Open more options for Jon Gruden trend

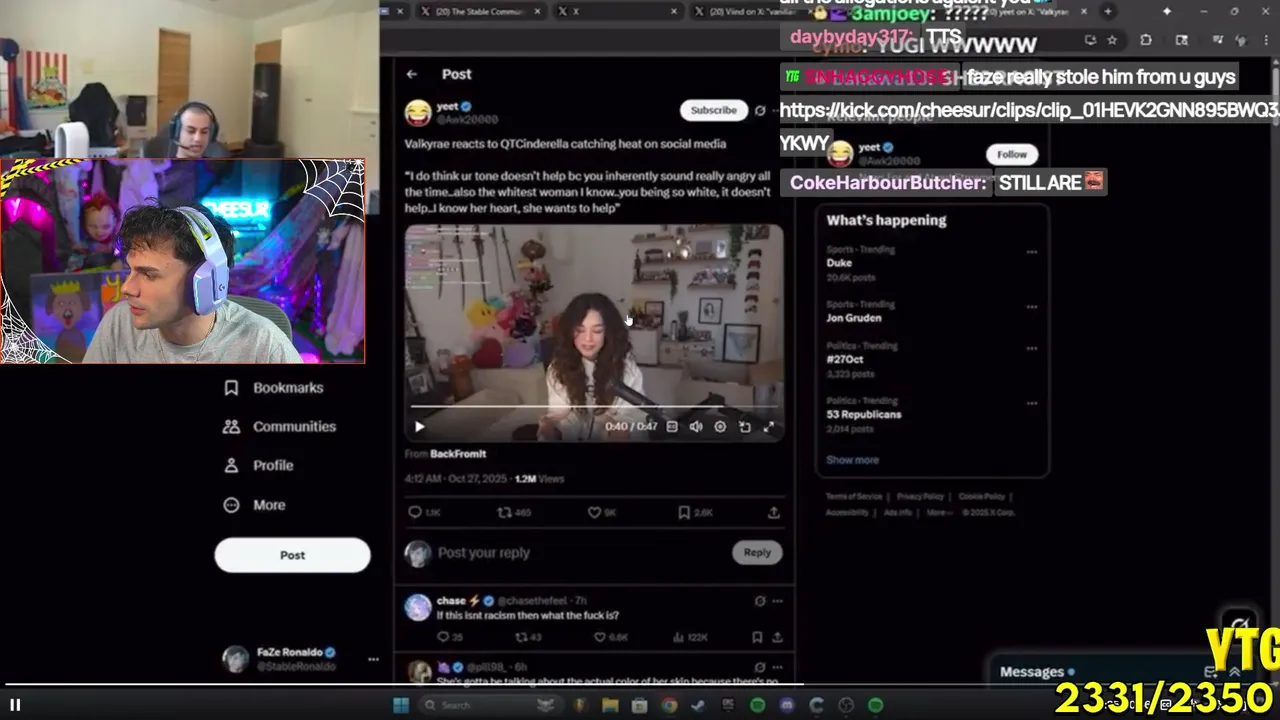1031,307
